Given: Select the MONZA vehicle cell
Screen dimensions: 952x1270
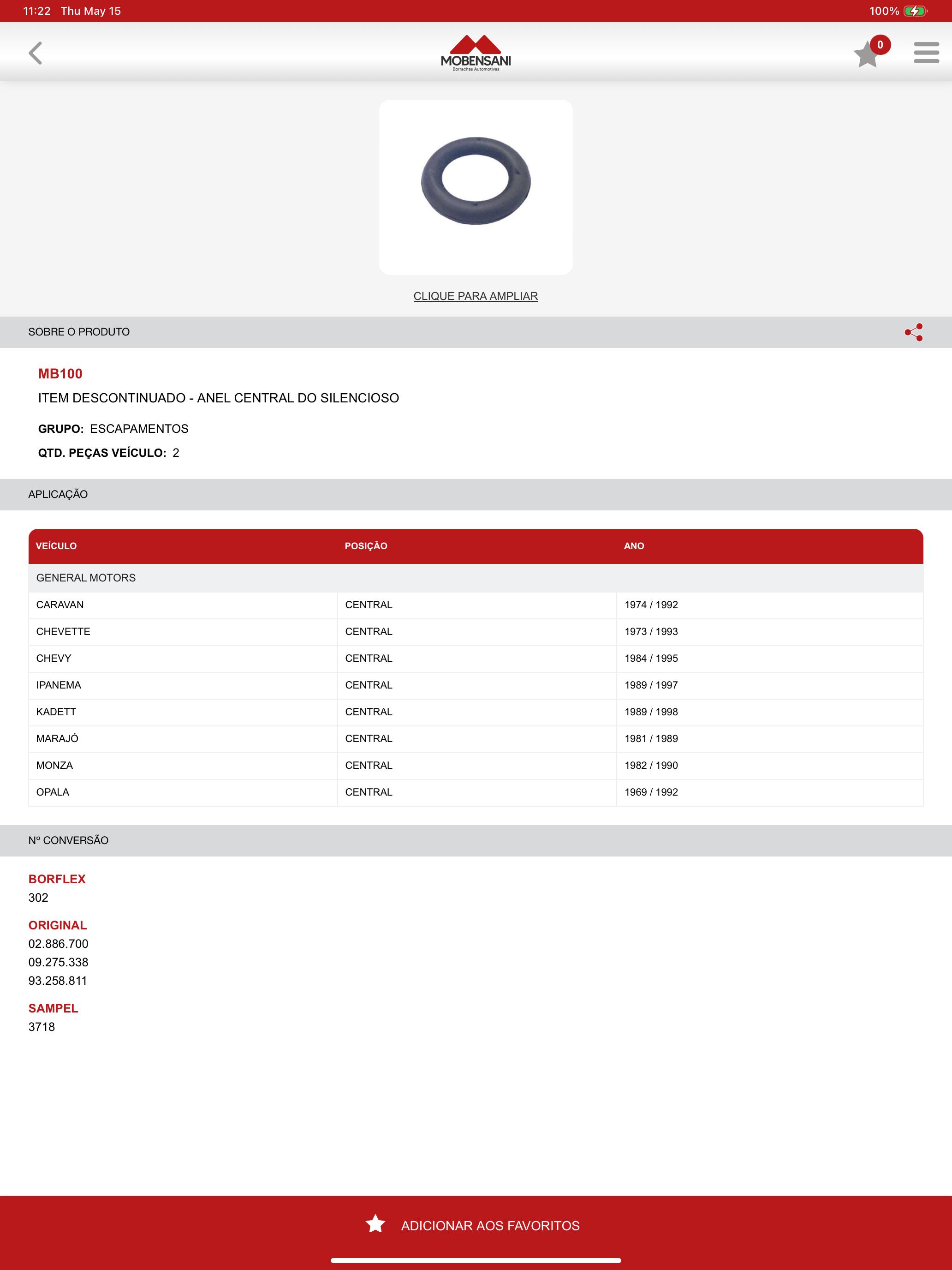Looking at the screenshot, I should coord(183,765).
